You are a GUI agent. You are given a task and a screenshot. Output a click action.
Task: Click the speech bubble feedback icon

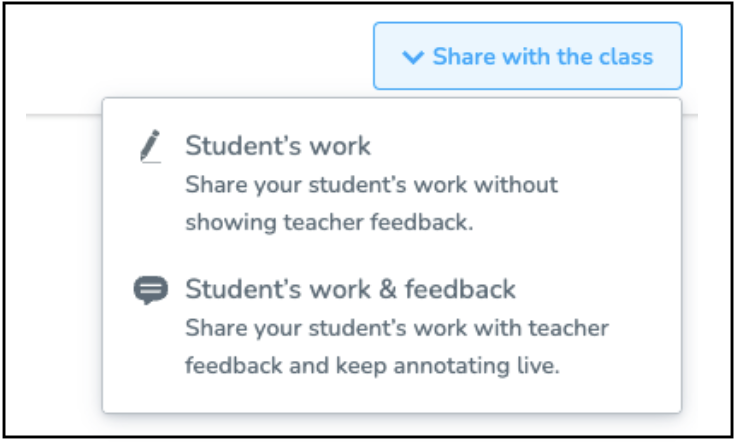pos(150,290)
